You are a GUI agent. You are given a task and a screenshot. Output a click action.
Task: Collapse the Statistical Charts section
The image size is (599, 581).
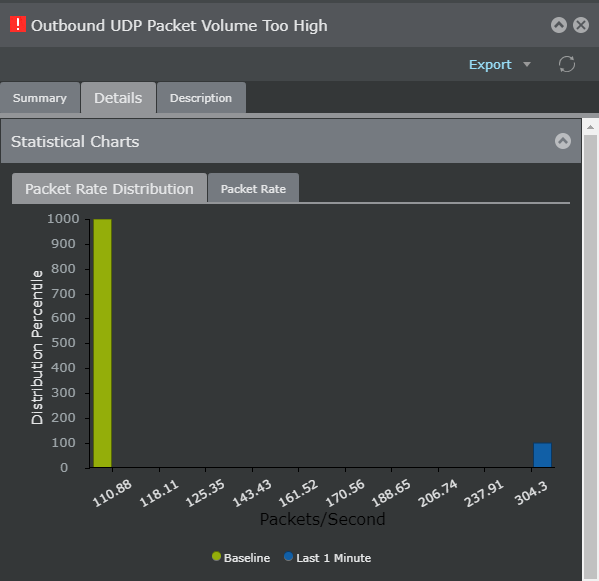click(x=563, y=141)
